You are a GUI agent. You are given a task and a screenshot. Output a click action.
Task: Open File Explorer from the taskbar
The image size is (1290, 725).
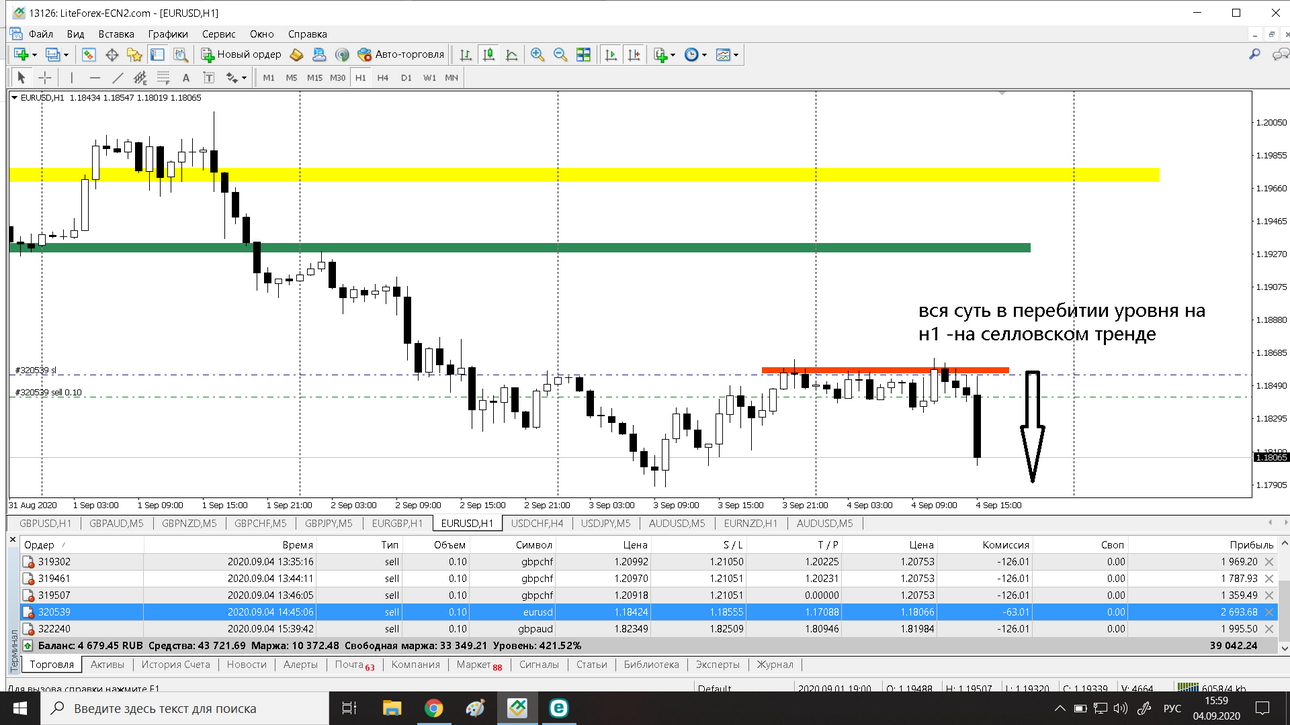[392, 708]
